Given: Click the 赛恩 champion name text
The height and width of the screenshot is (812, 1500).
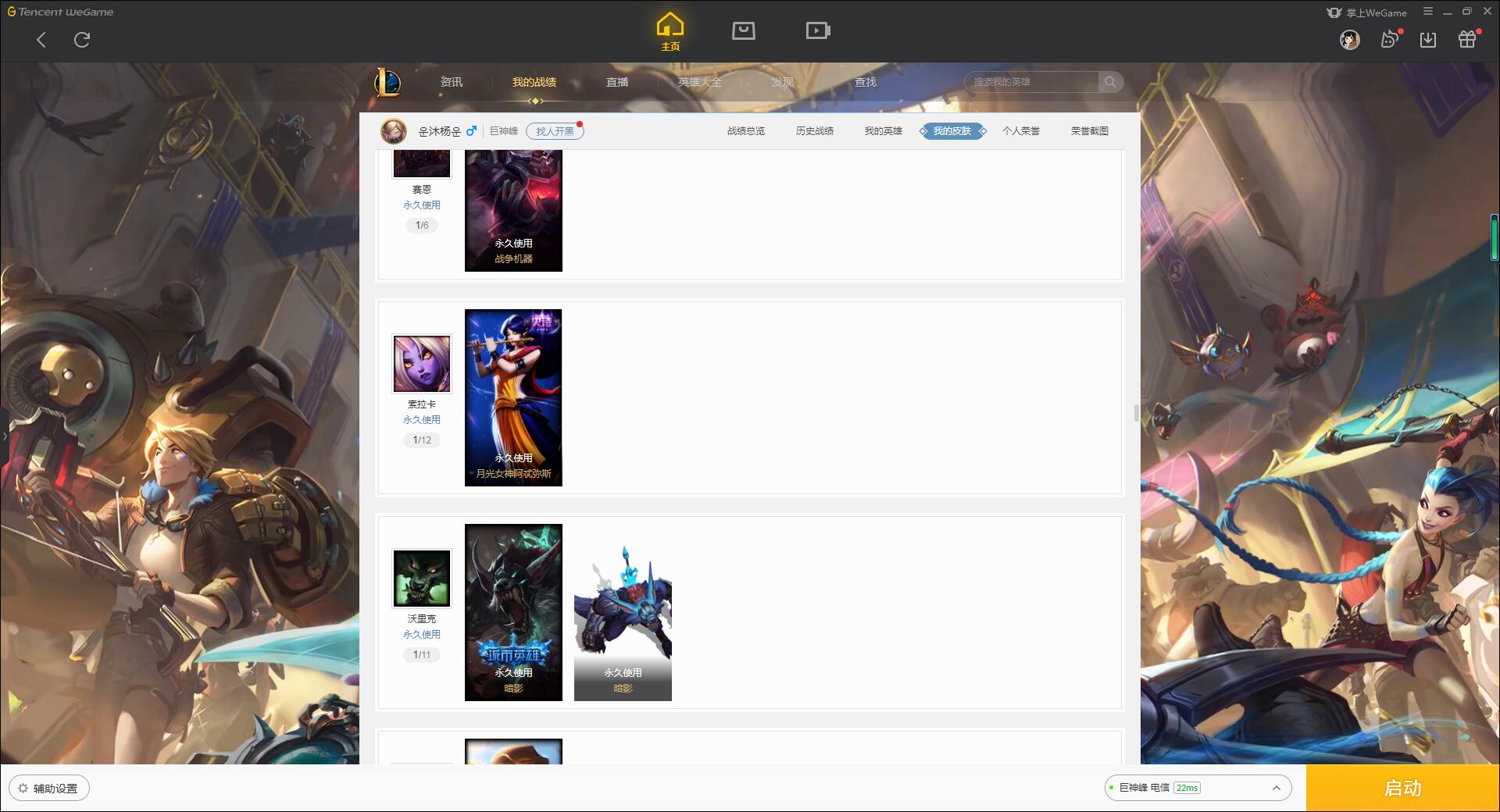Looking at the screenshot, I should [x=422, y=190].
